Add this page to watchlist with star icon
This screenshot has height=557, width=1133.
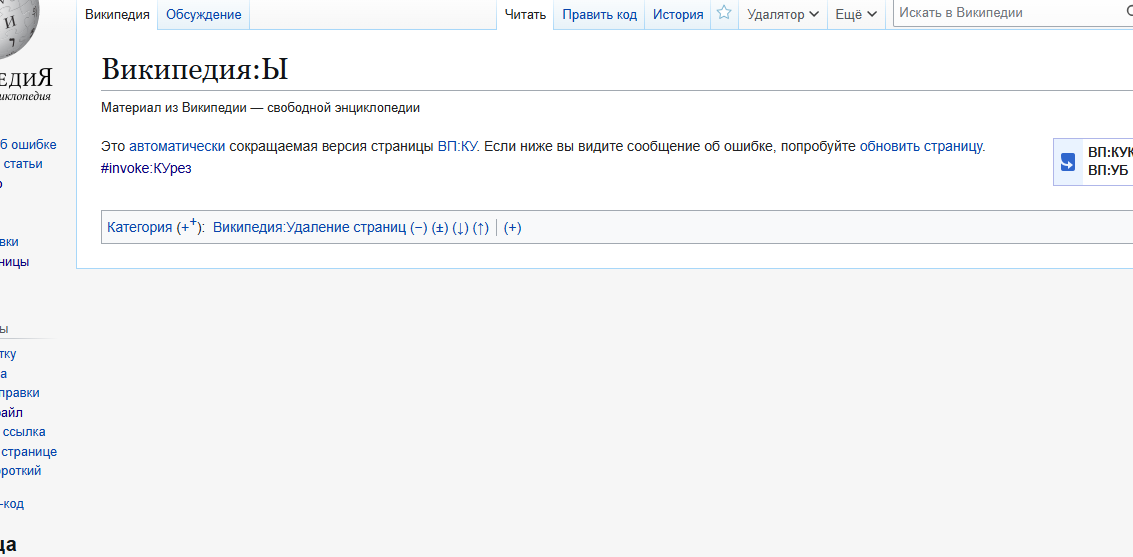724,13
